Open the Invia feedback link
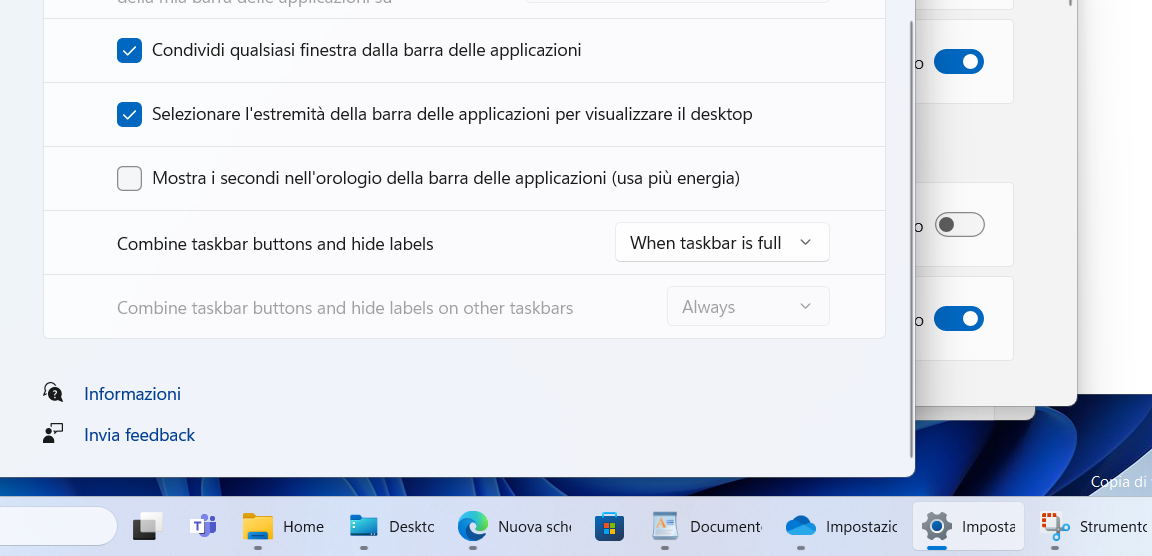Viewport: 1152px width, 556px height. coord(140,435)
